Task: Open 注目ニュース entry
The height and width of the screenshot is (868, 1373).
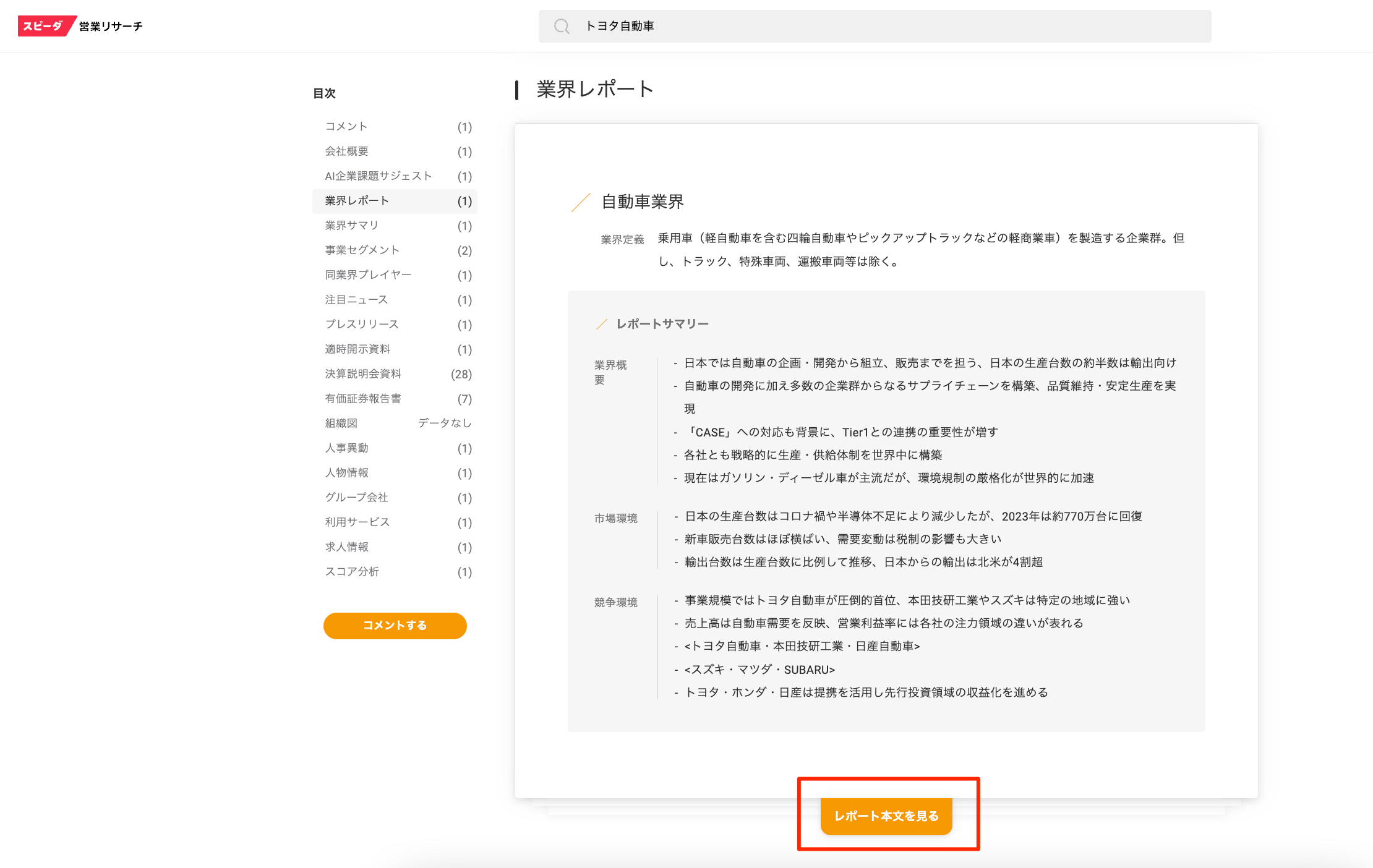Action: [x=356, y=300]
